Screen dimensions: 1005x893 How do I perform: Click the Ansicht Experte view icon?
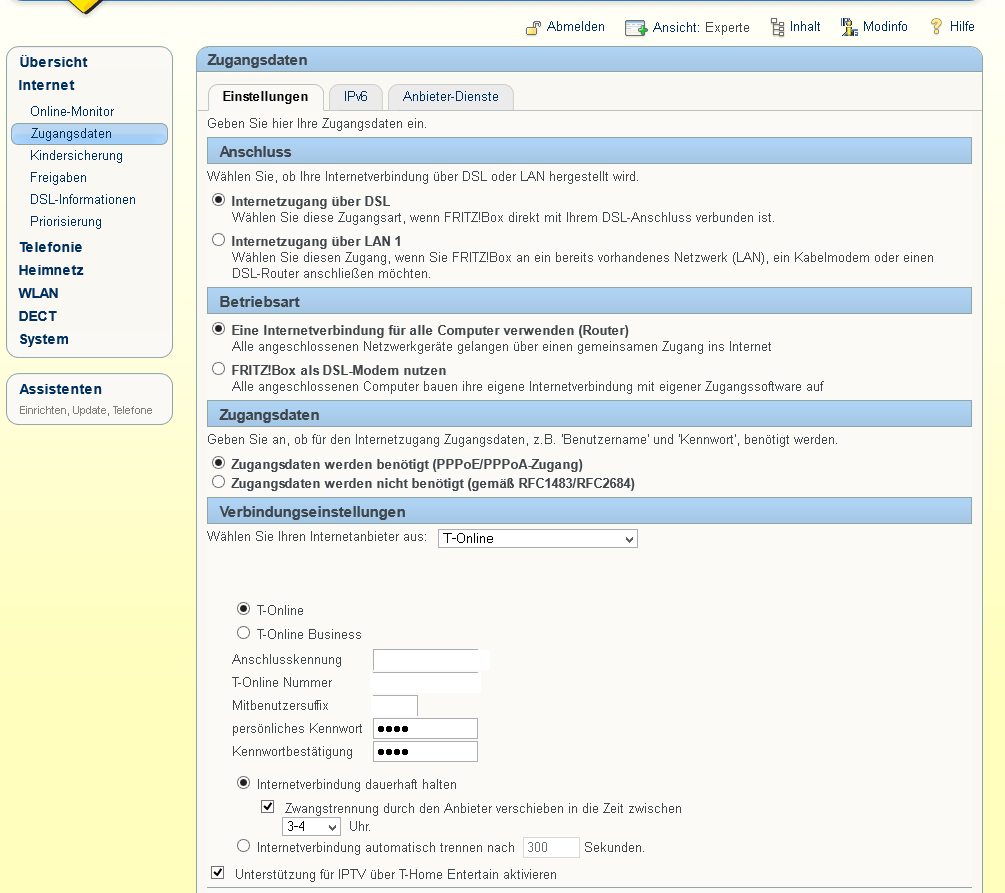click(636, 28)
